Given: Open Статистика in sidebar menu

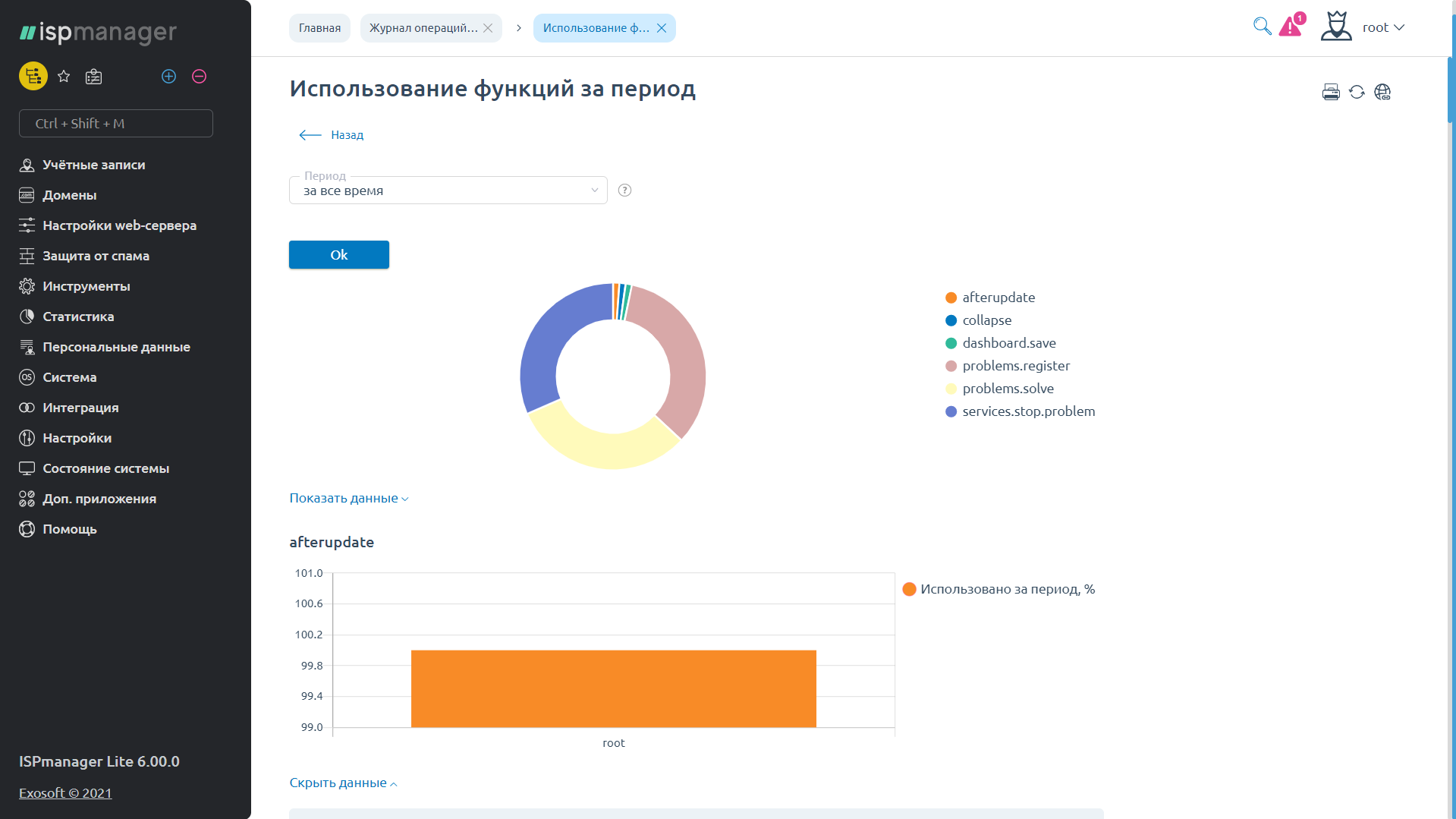Looking at the screenshot, I should point(78,317).
